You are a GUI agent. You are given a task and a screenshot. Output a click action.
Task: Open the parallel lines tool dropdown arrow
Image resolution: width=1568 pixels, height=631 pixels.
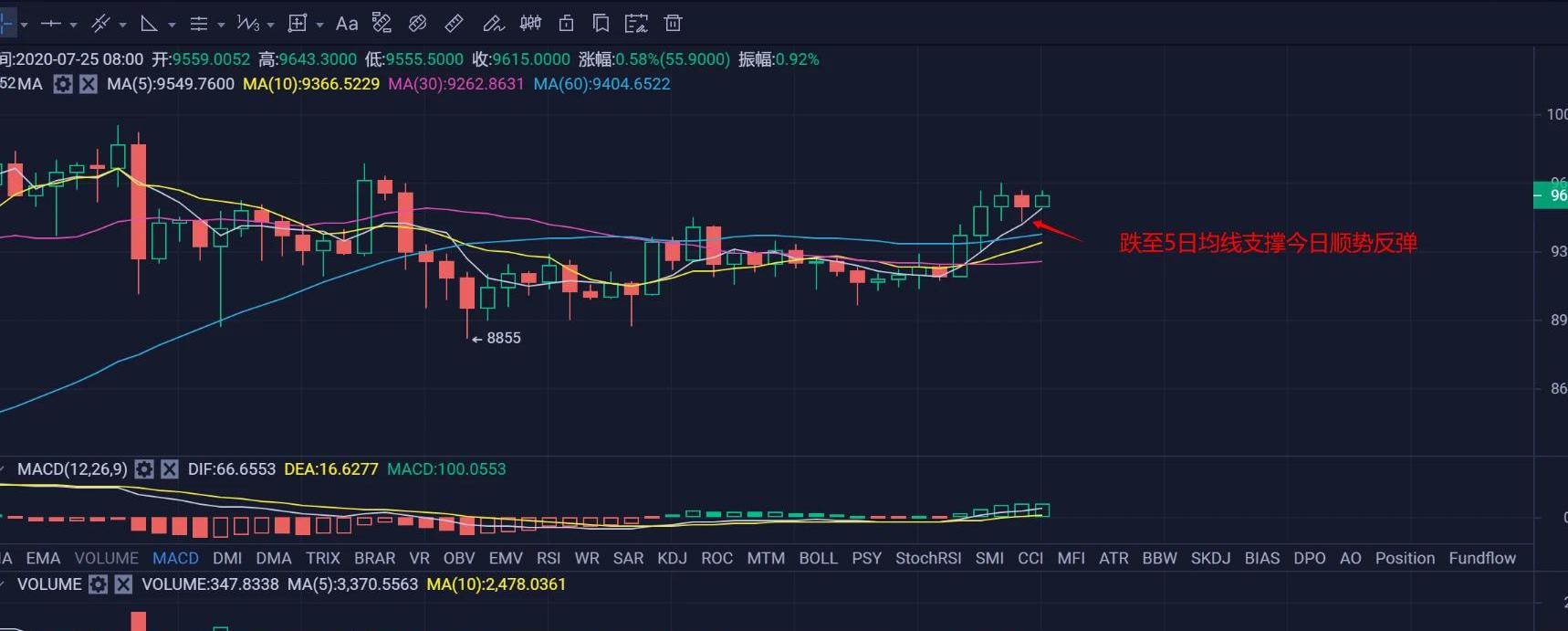[x=221, y=25]
